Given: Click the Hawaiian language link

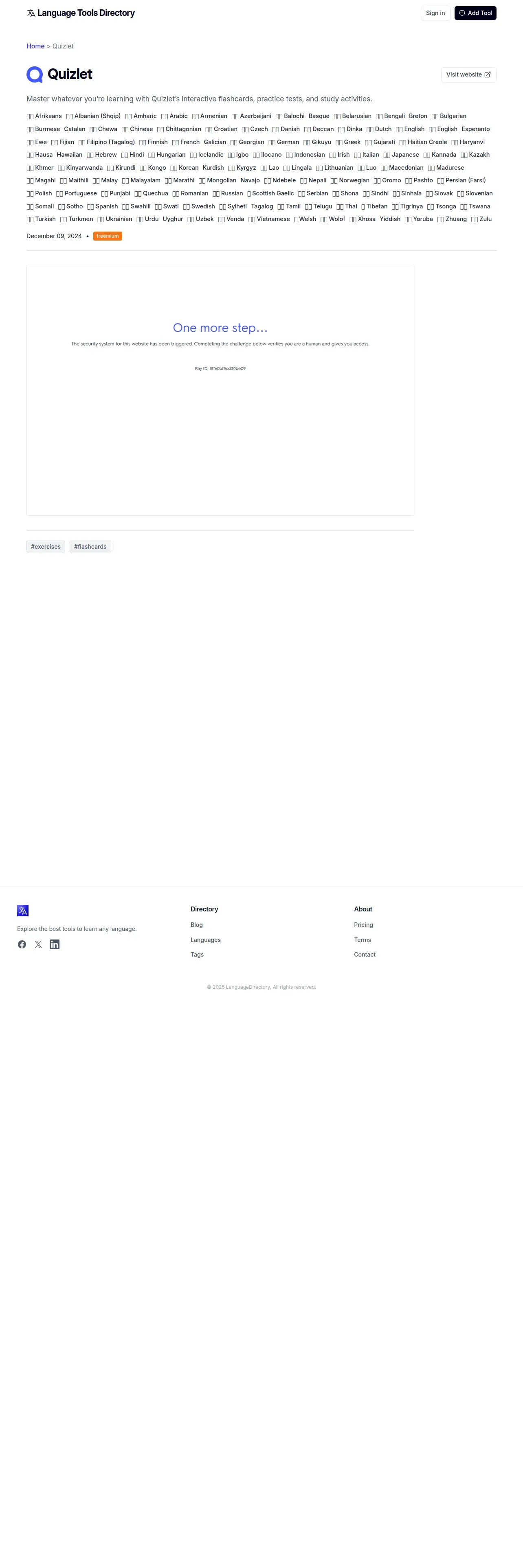Looking at the screenshot, I should [x=69, y=155].
